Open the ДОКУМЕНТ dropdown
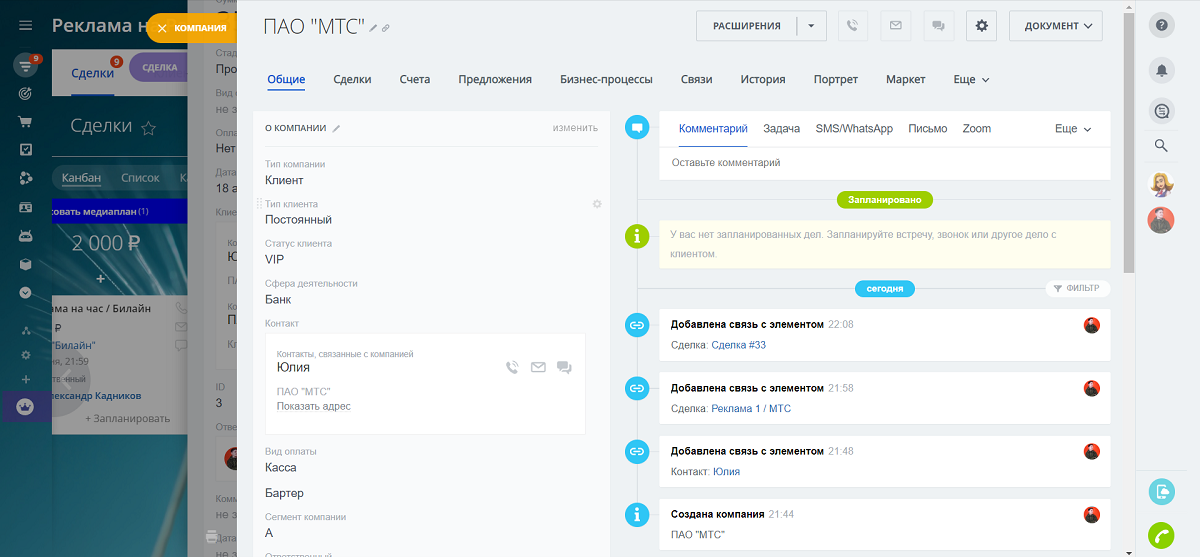 point(1056,26)
